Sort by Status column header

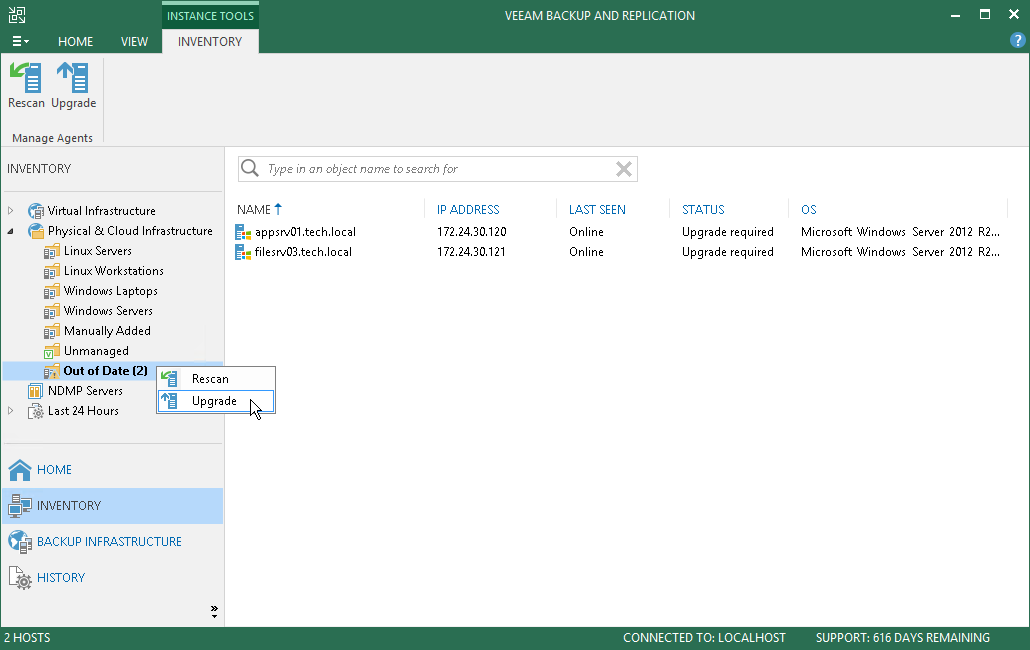703,209
